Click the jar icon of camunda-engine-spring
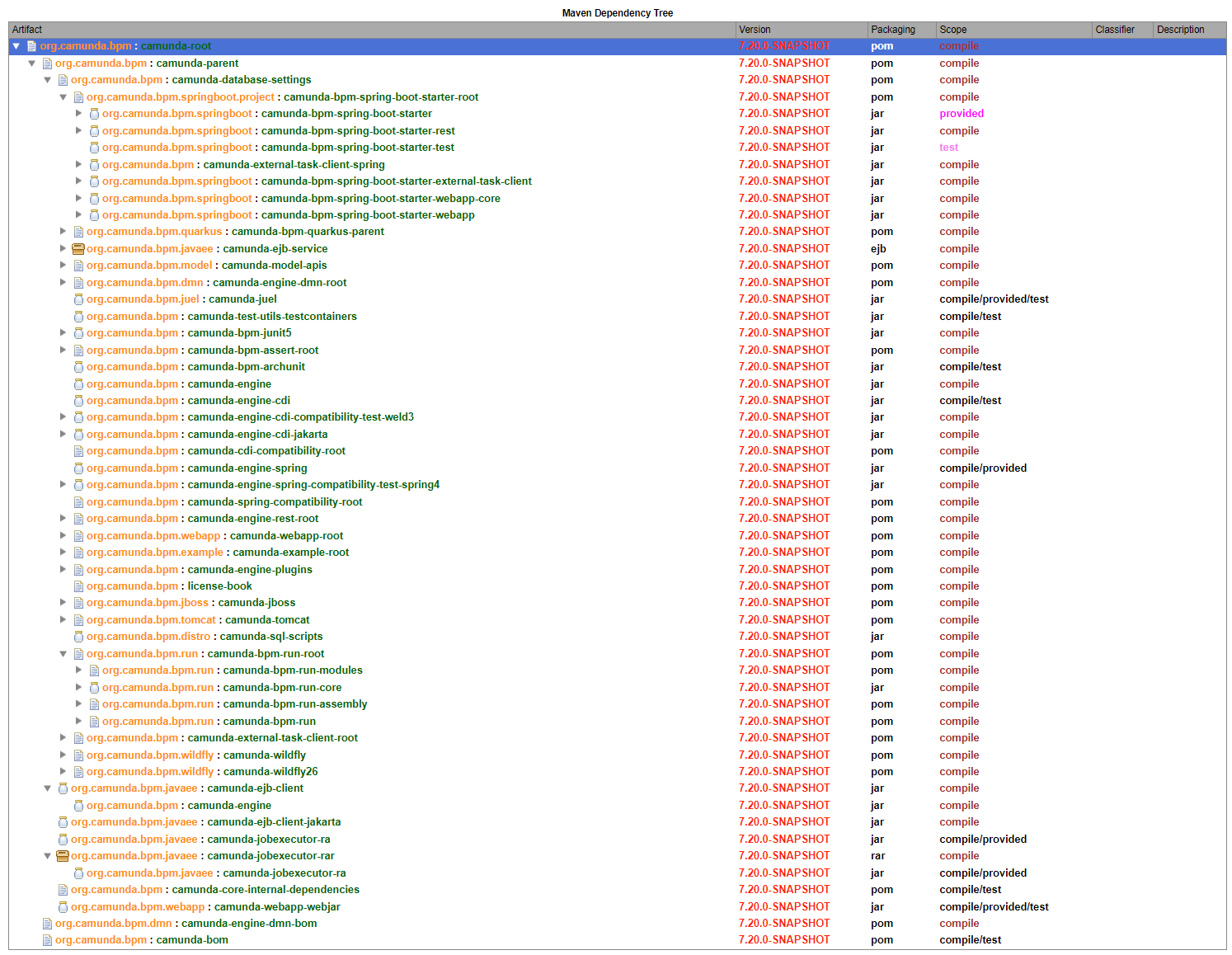 coord(78,468)
